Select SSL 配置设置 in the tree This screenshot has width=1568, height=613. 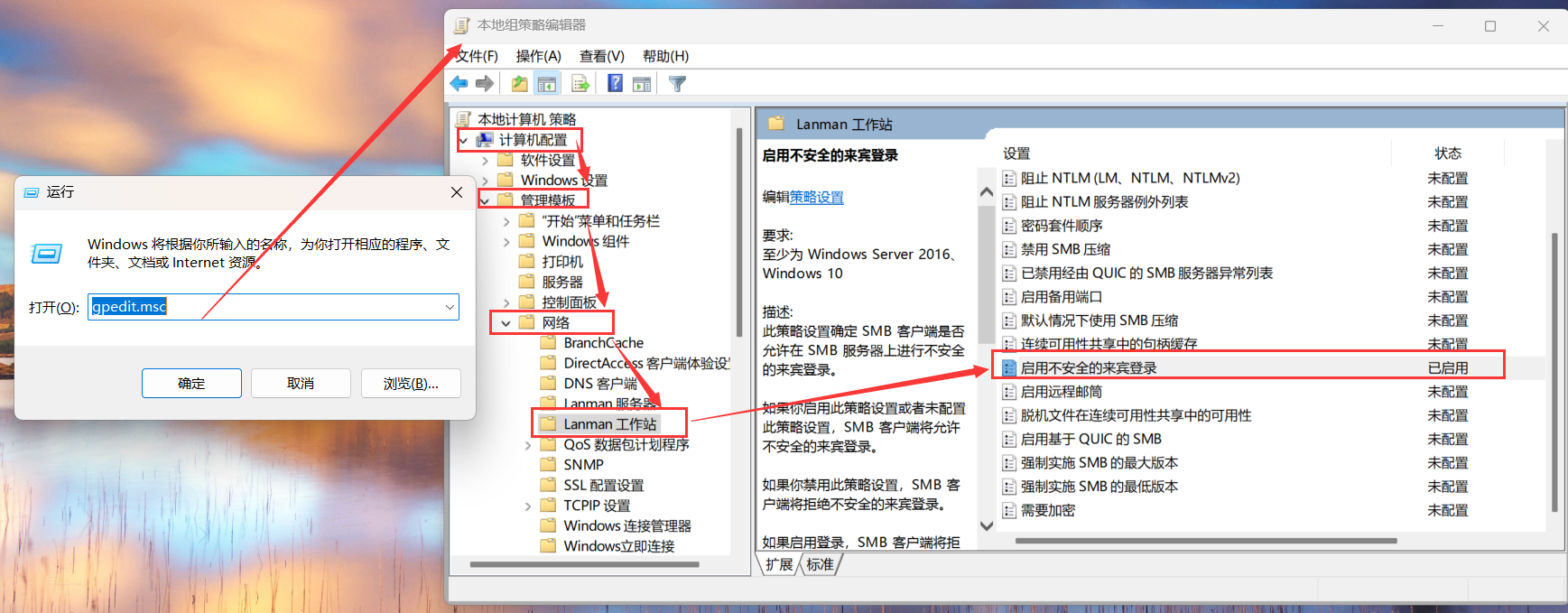coord(604,485)
